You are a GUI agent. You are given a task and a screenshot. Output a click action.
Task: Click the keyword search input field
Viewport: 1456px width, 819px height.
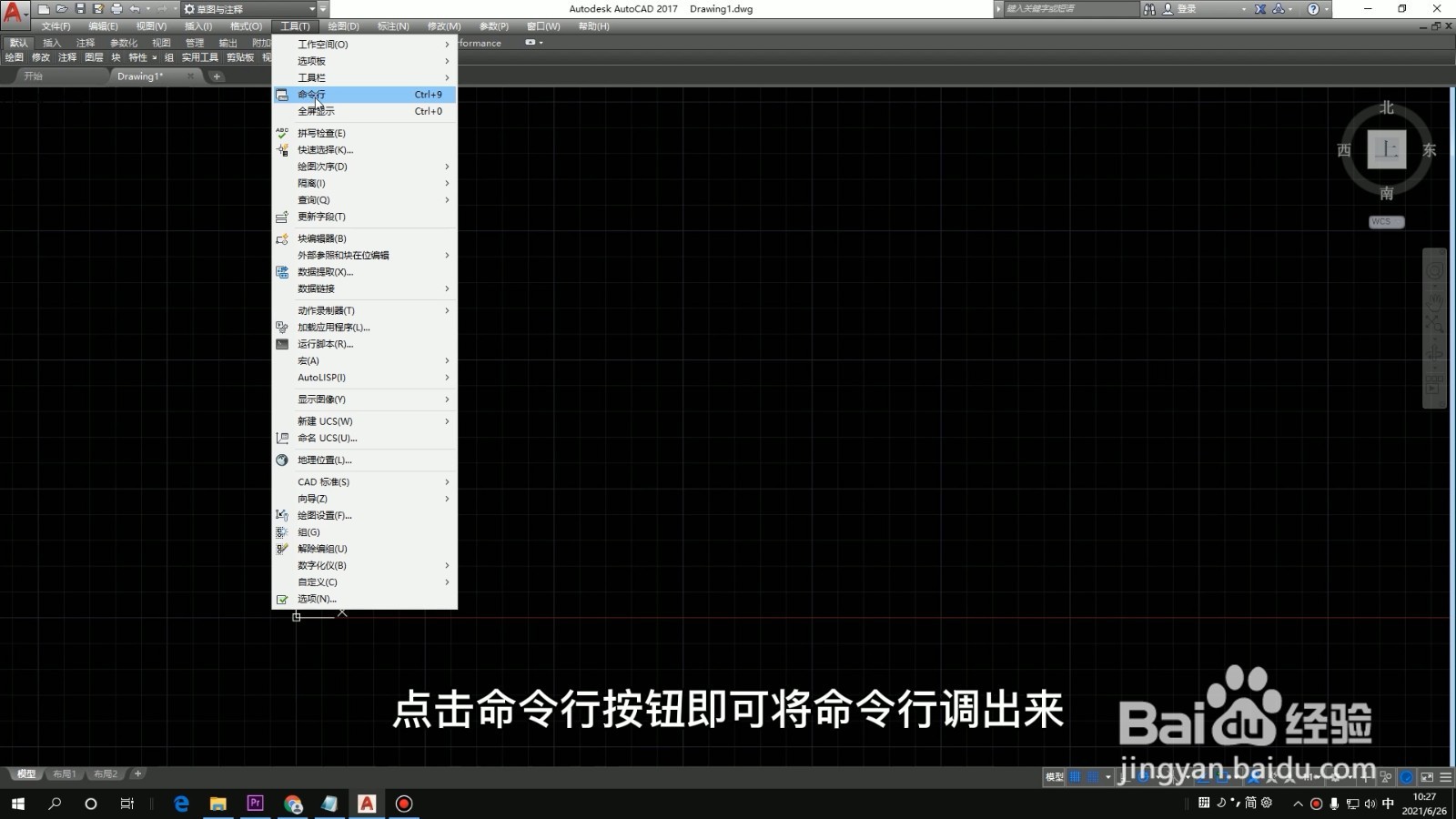tap(1071, 8)
